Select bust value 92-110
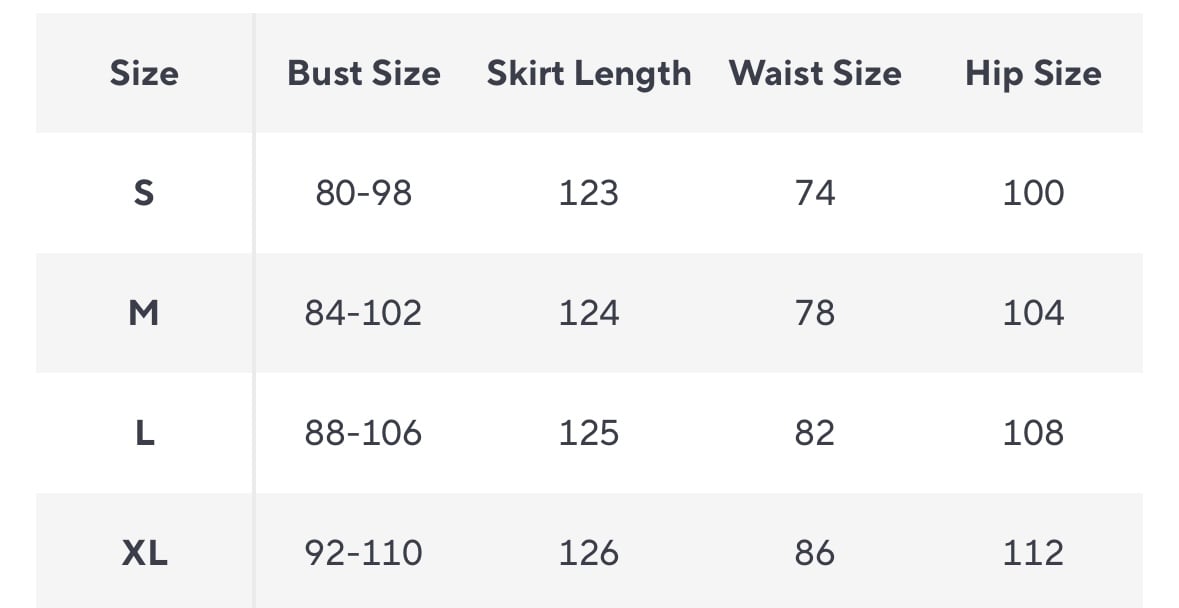 (364, 553)
